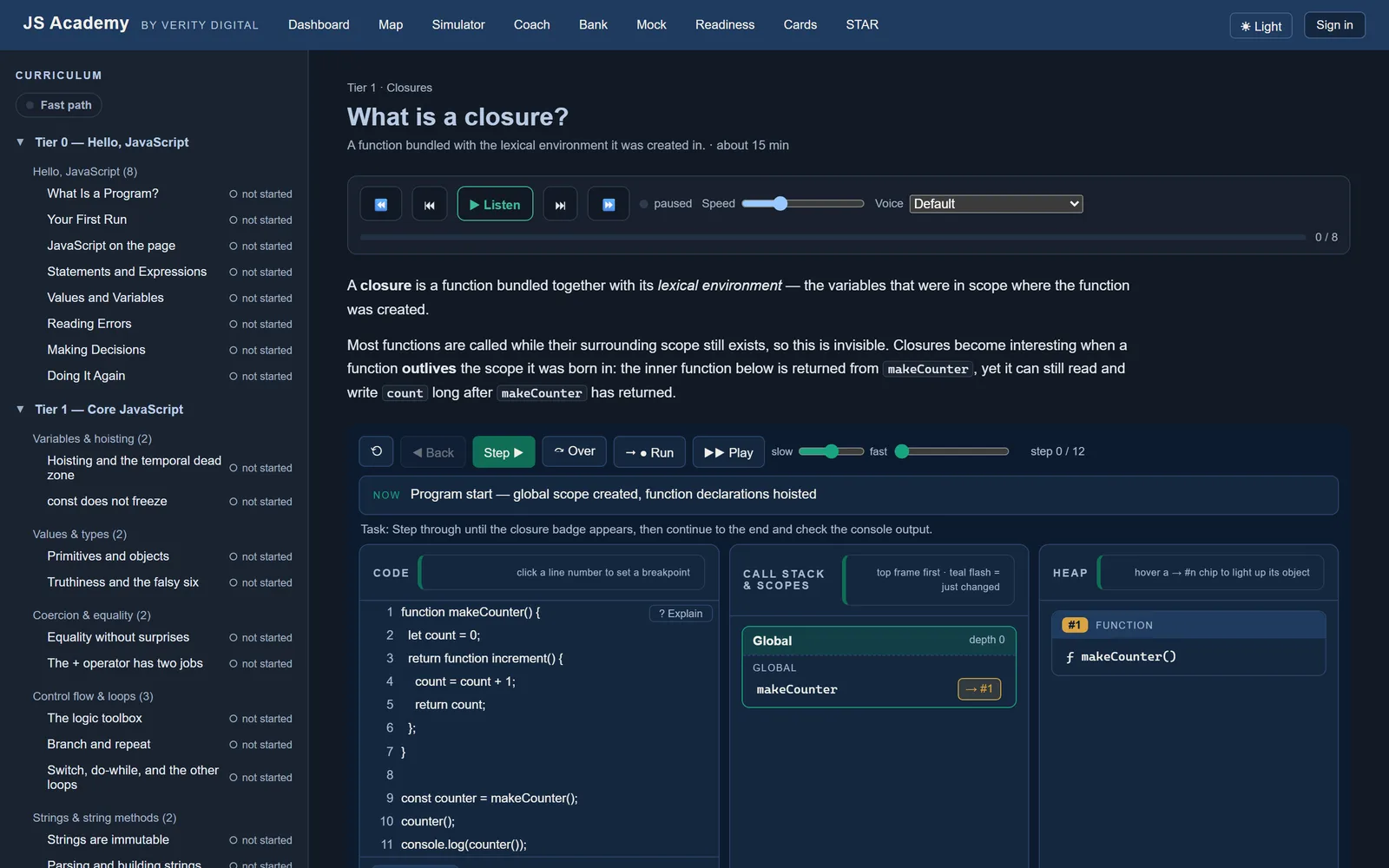Select the ƒ makeCounter() heap object
1389x868 pixels.
(x=1188, y=657)
